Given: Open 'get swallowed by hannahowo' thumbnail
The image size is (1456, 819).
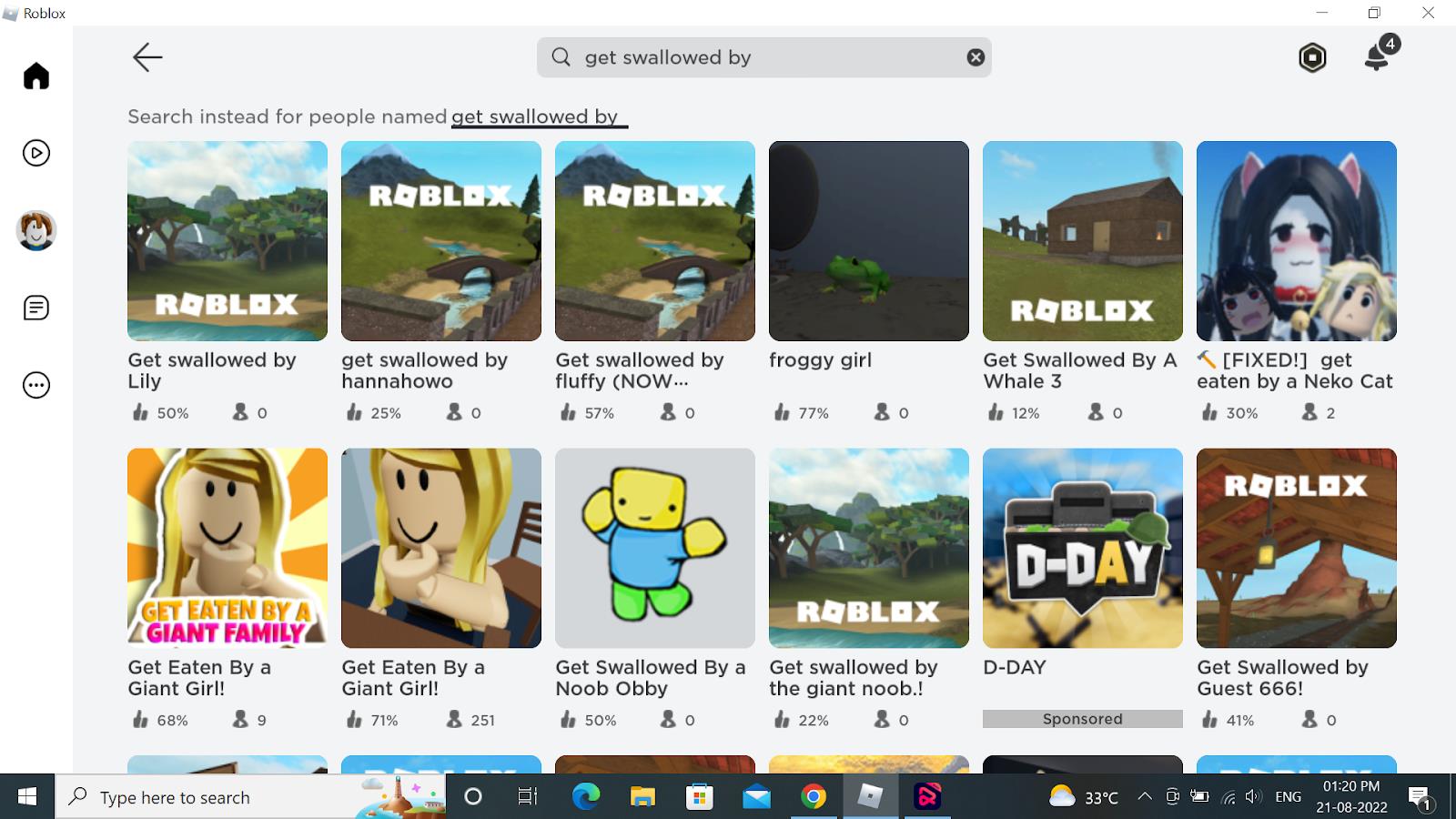Looking at the screenshot, I should pyautogui.click(x=441, y=241).
